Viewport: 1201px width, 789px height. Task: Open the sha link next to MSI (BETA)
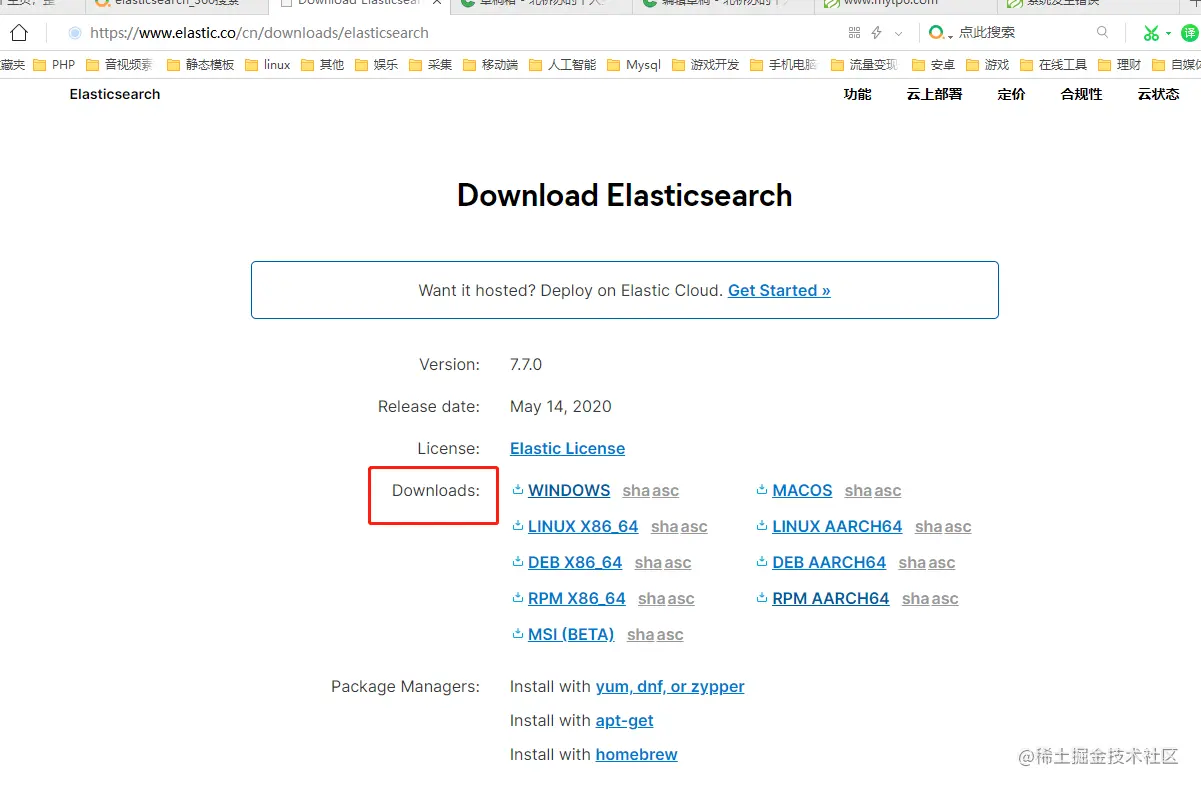[641, 635]
